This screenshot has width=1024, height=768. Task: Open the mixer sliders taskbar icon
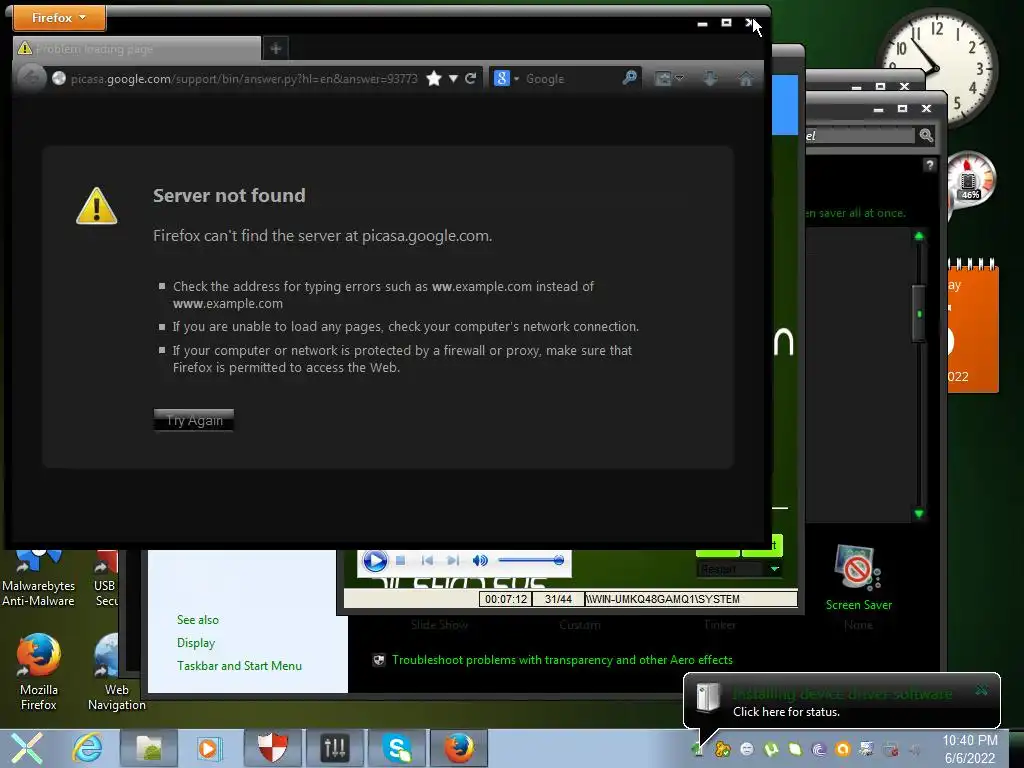coord(335,748)
